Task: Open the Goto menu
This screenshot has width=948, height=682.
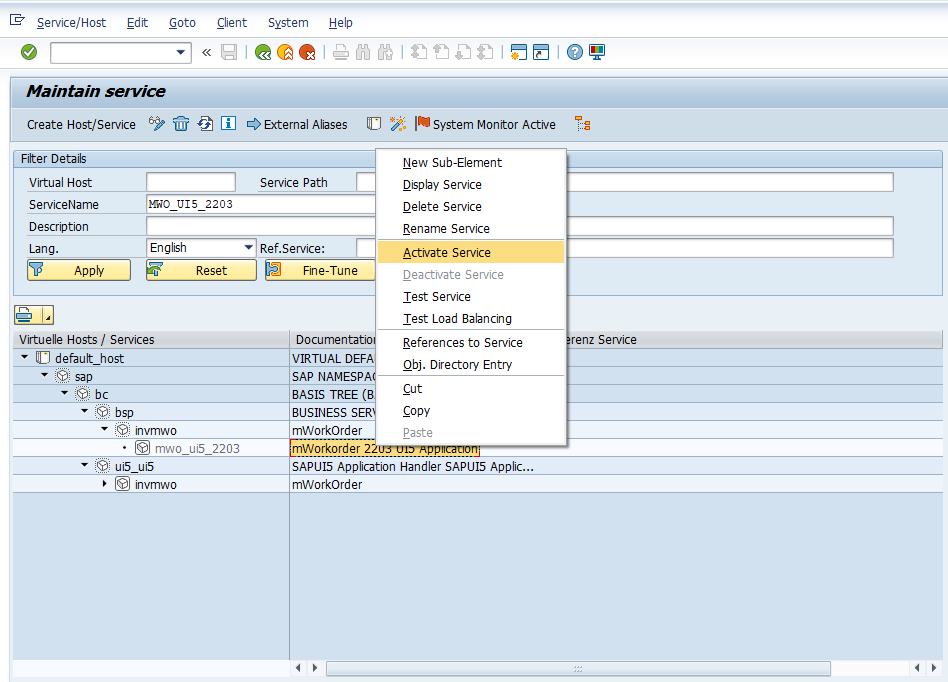Action: coord(182,23)
